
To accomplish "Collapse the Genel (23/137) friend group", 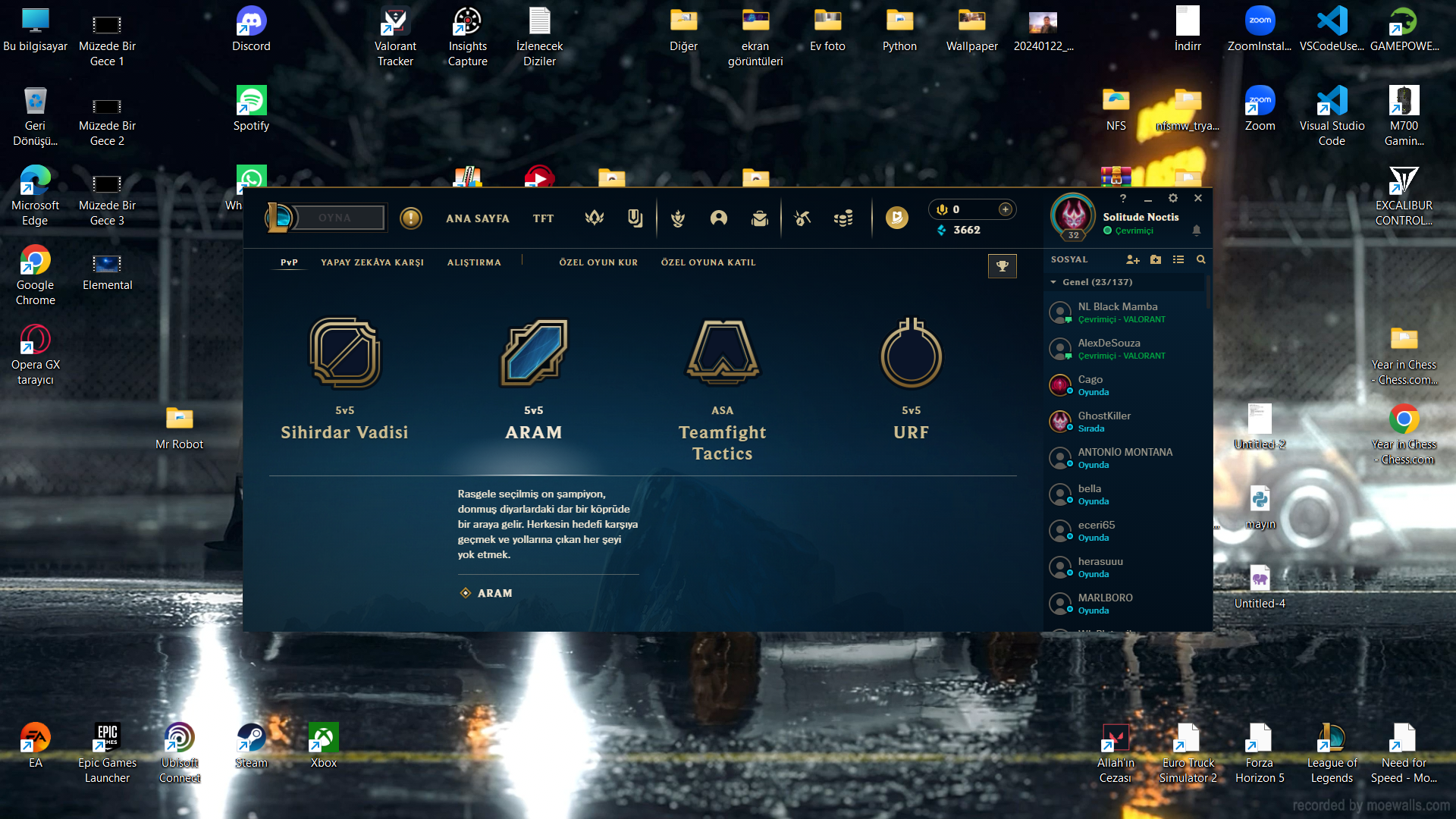I will coord(1053,282).
